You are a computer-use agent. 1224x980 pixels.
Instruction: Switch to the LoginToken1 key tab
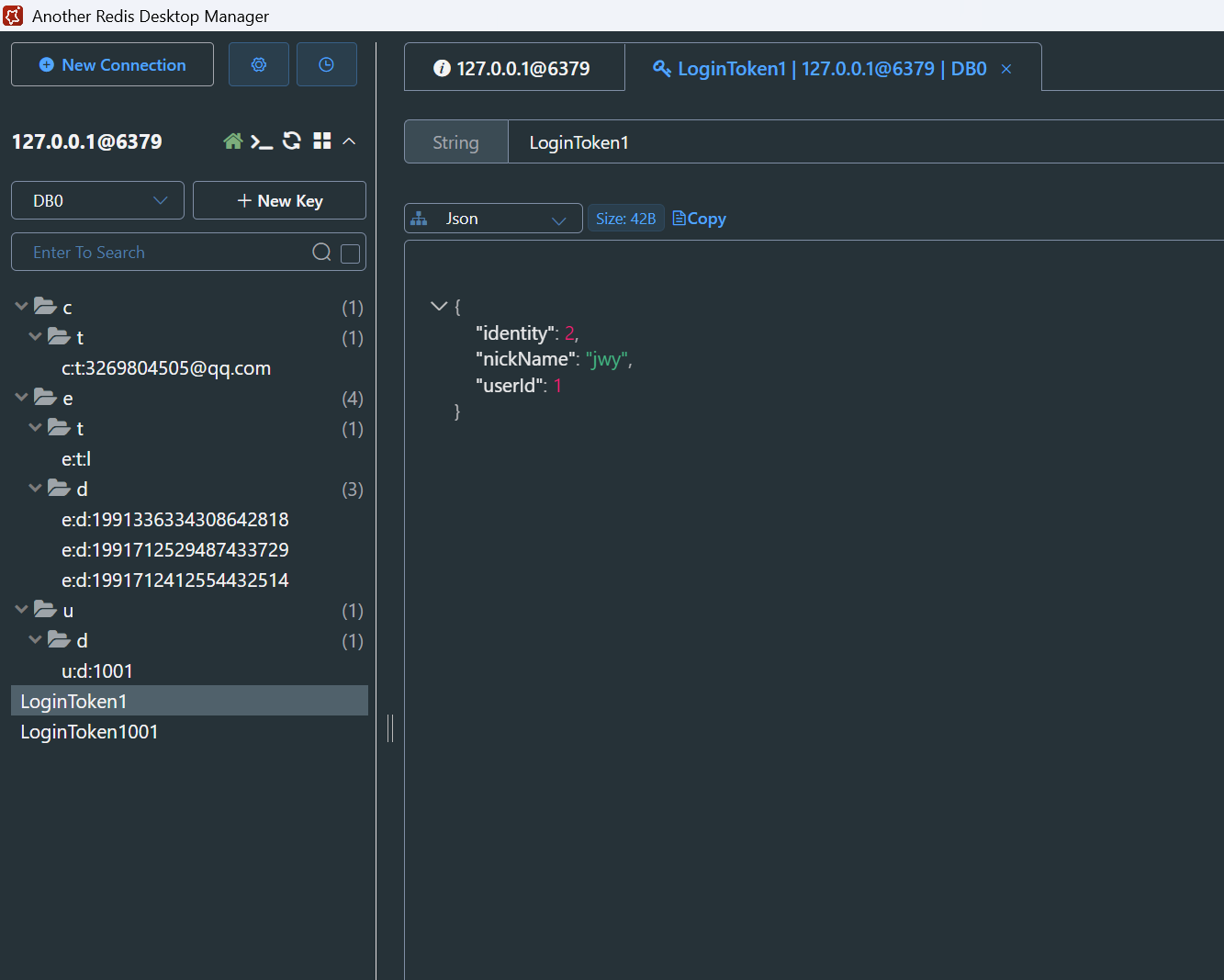coord(832,68)
